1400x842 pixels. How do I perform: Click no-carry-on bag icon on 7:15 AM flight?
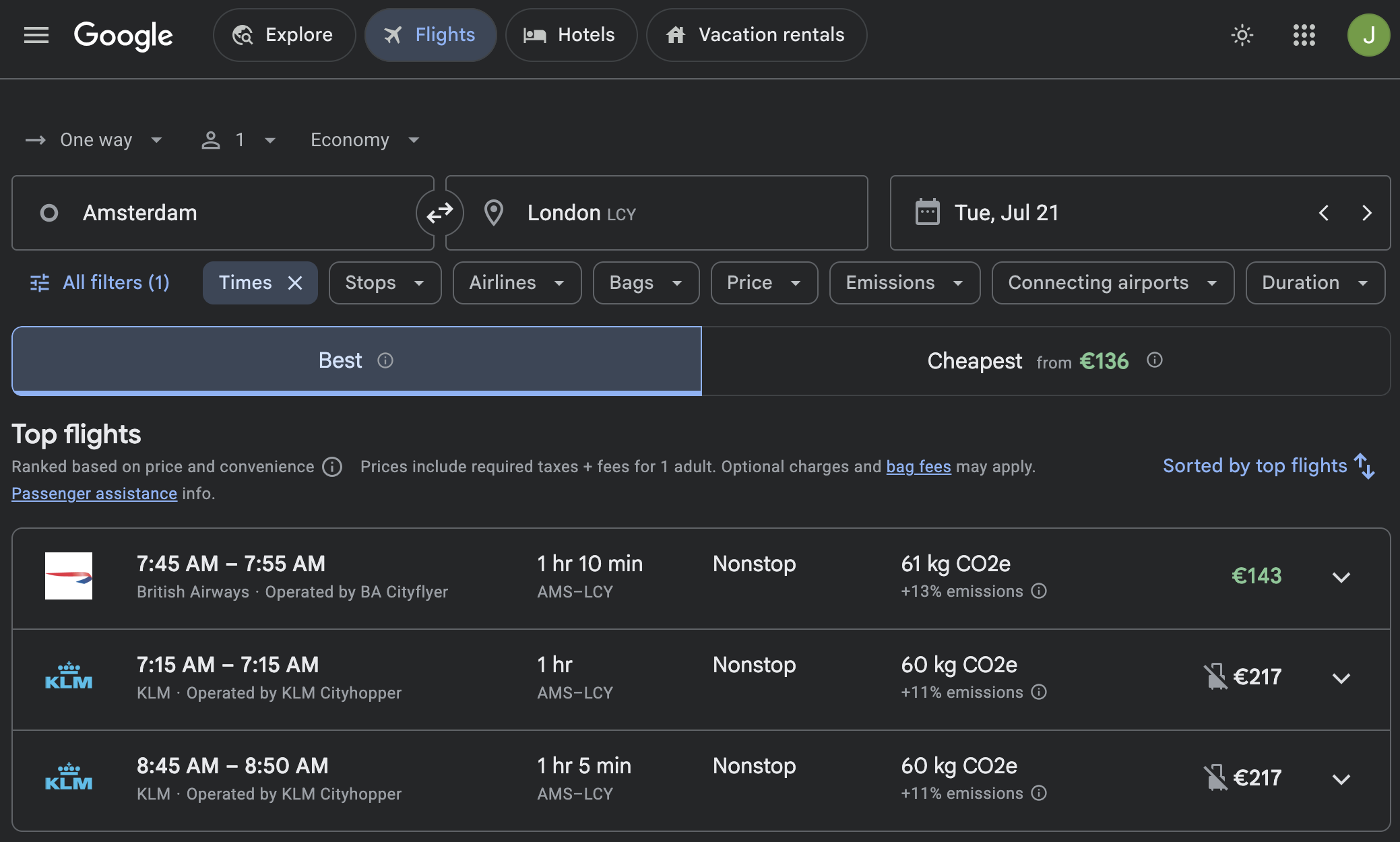pyautogui.click(x=1215, y=677)
